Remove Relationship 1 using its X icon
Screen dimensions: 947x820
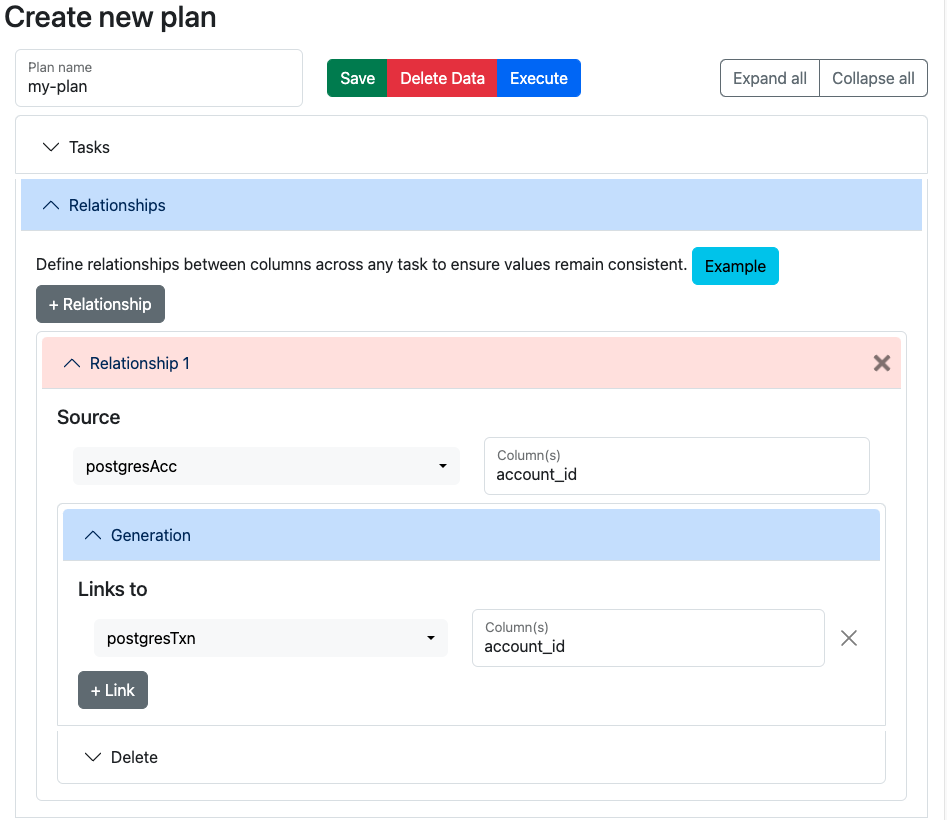tap(881, 363)
